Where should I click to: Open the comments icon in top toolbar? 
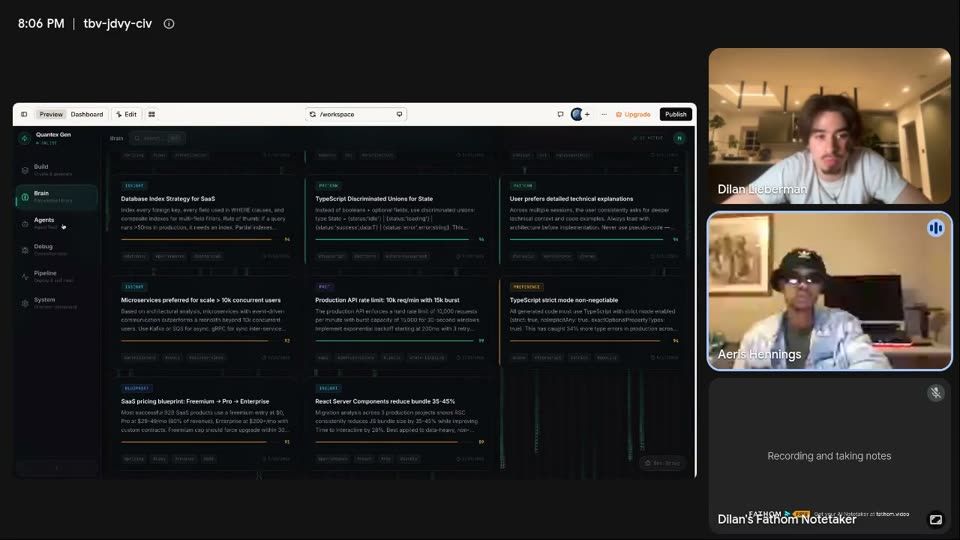[560, 114]
